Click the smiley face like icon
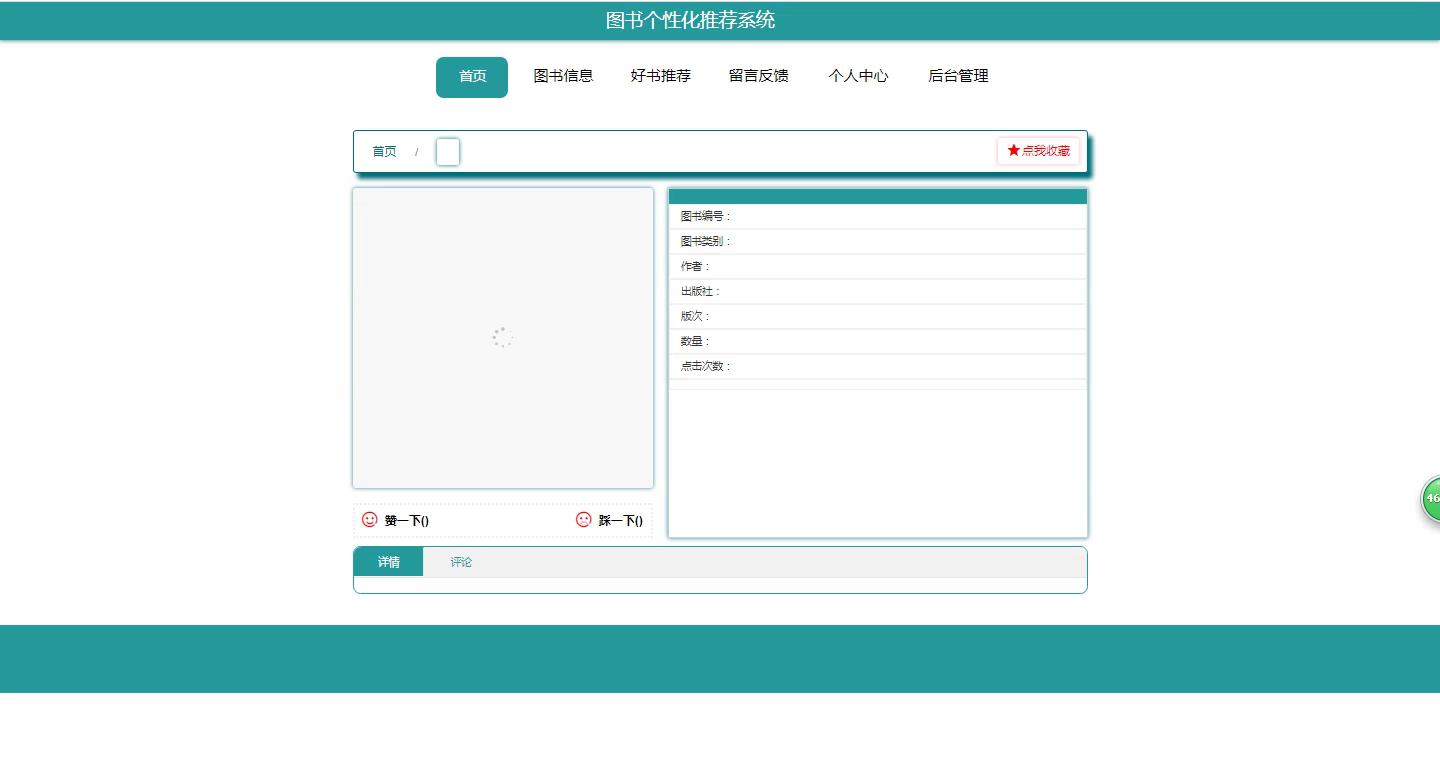The height and width of the screenshot is (758, 1440). tap(370, 520)
